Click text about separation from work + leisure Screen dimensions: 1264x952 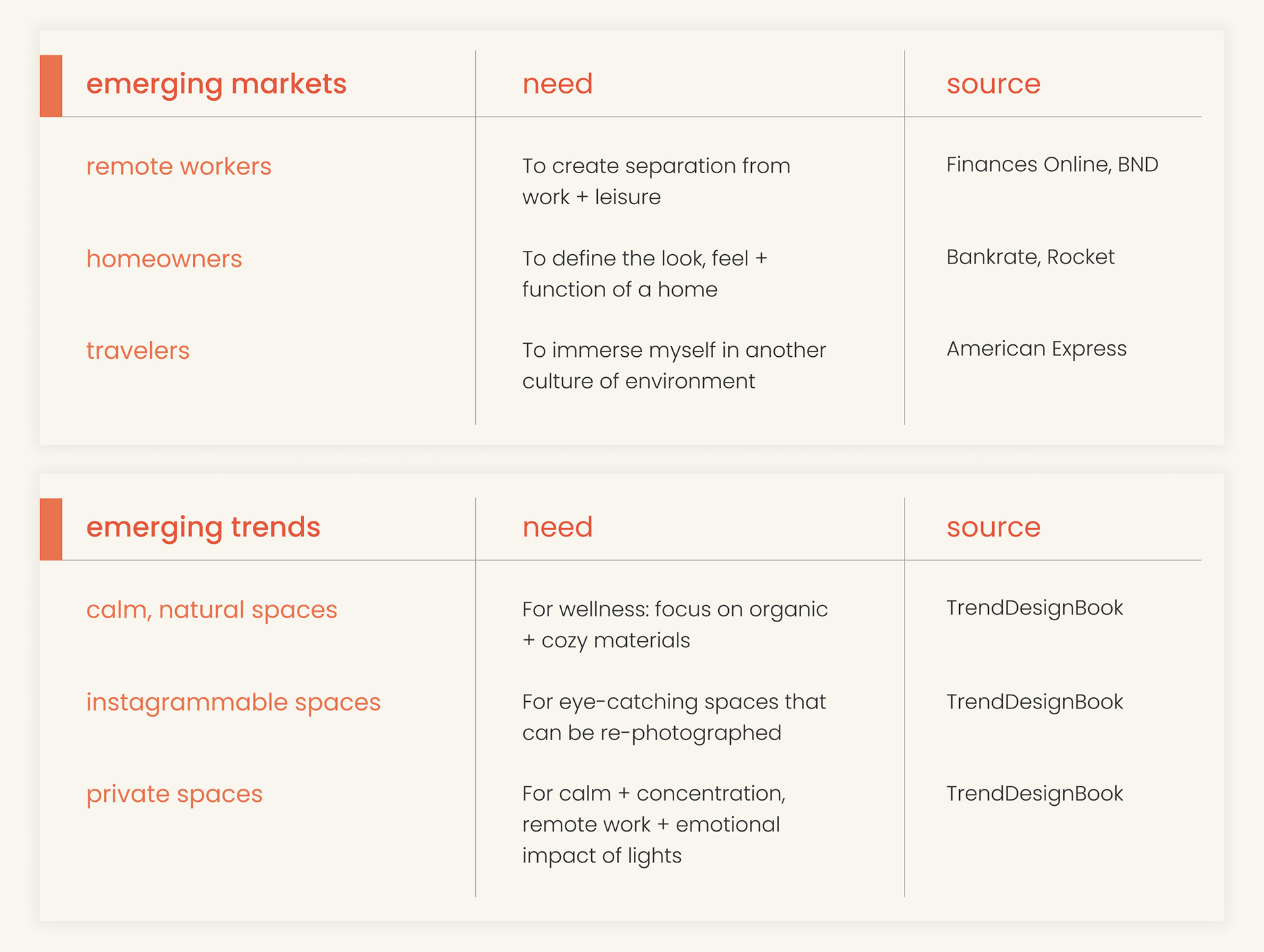pos(656,181)
